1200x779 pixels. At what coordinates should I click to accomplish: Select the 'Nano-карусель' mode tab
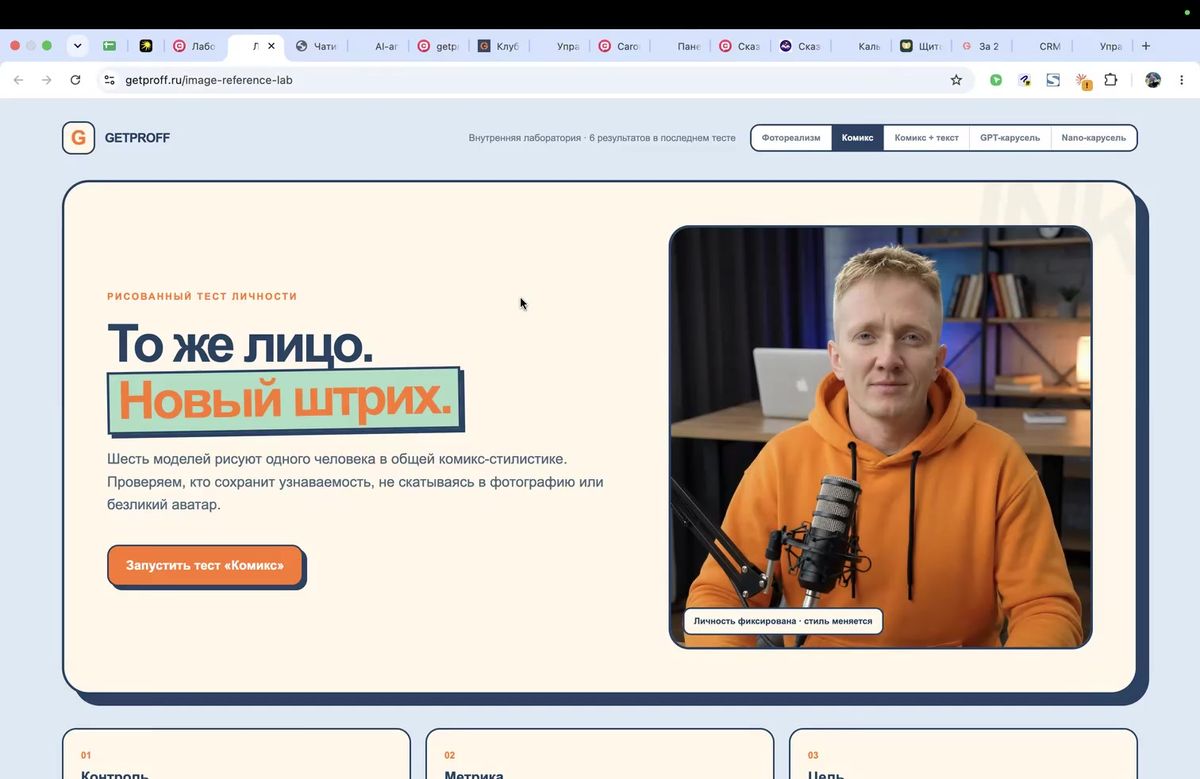(1093, 138)
